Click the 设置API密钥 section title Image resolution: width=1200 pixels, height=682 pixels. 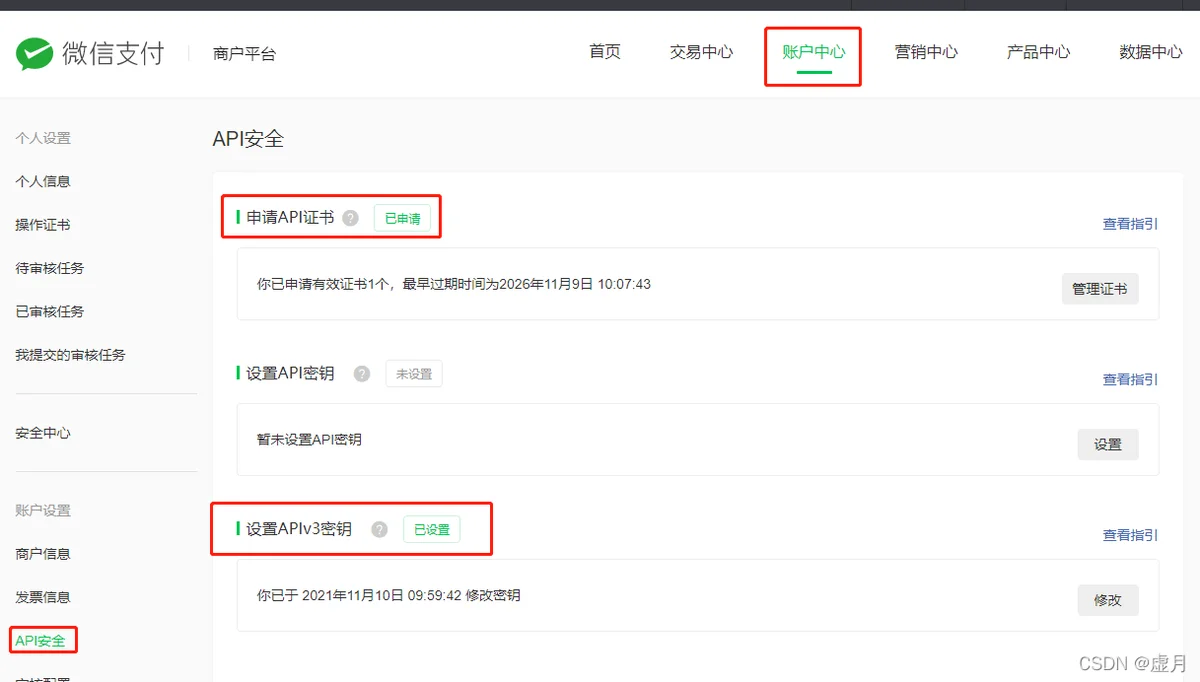290,373
